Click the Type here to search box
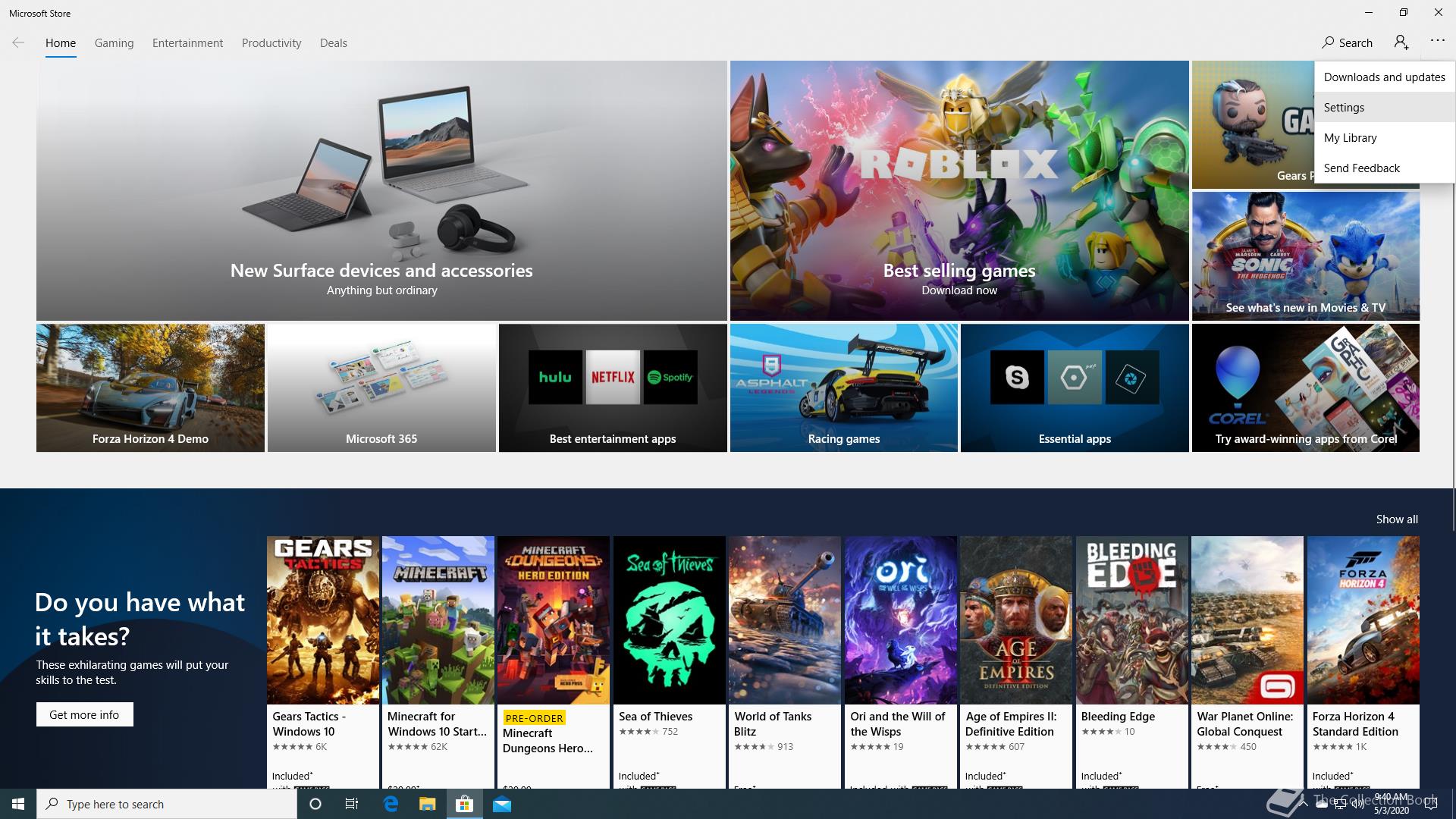 tap(167, 804)
